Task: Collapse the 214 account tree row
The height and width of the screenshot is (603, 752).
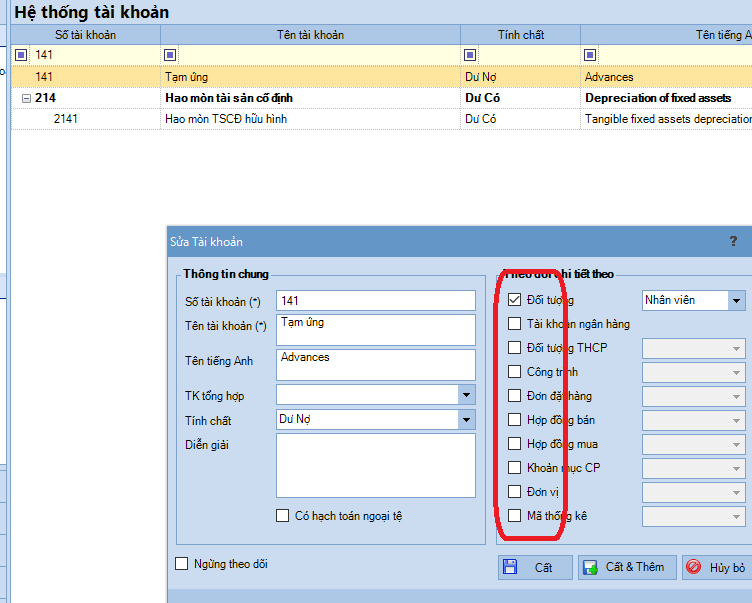Action: point(26,98)
